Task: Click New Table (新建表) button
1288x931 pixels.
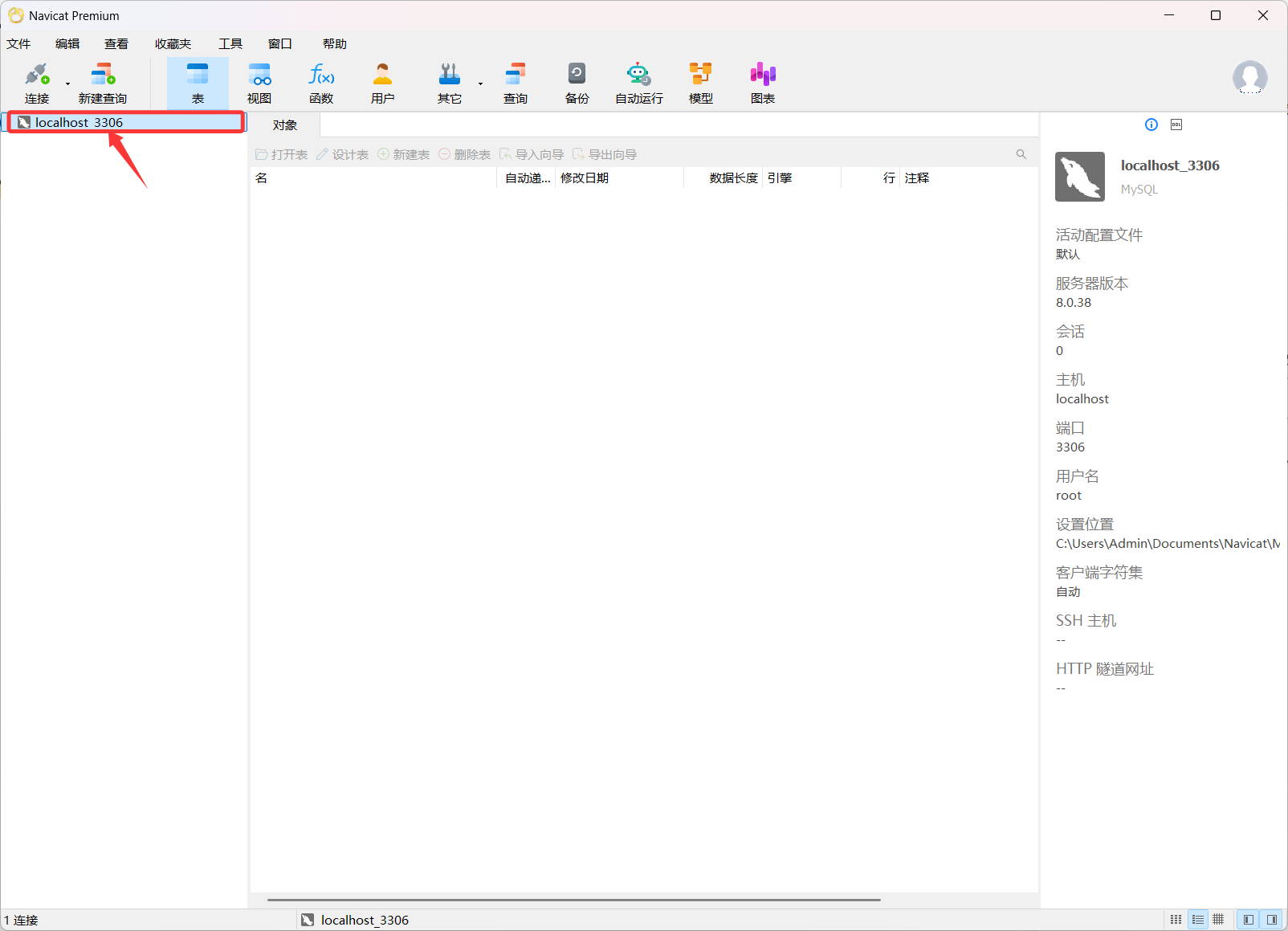Action: (x=404, y=154)
